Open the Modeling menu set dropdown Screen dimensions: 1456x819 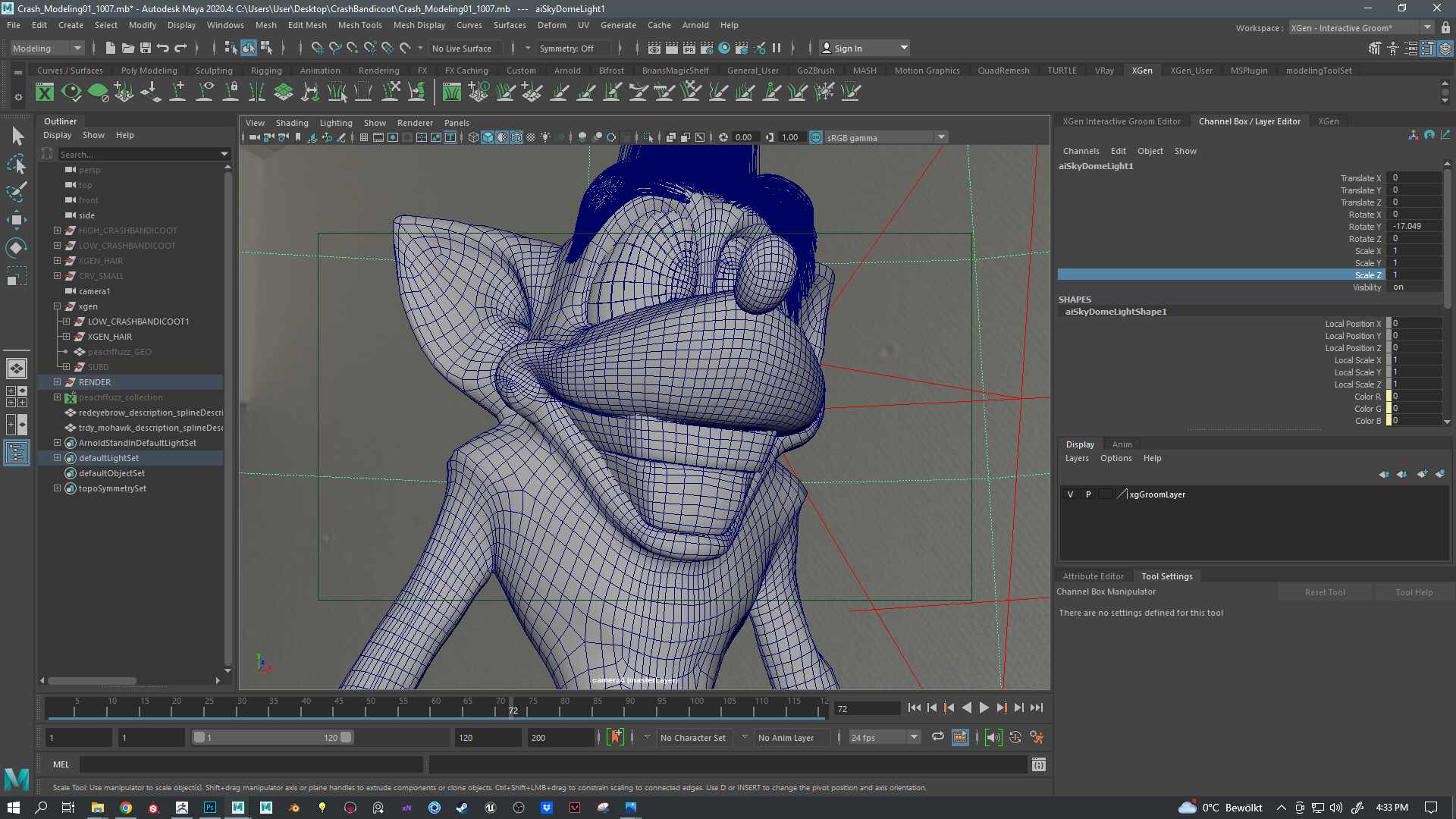pos(47,48)
